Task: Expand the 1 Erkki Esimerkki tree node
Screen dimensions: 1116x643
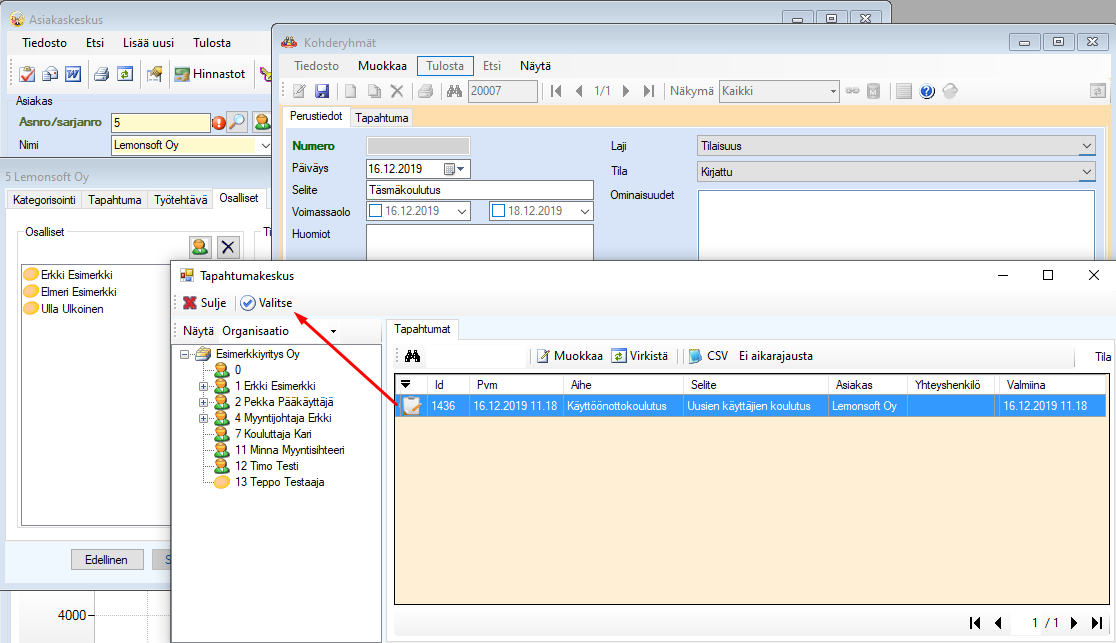Action: click(x=204, y=386)
